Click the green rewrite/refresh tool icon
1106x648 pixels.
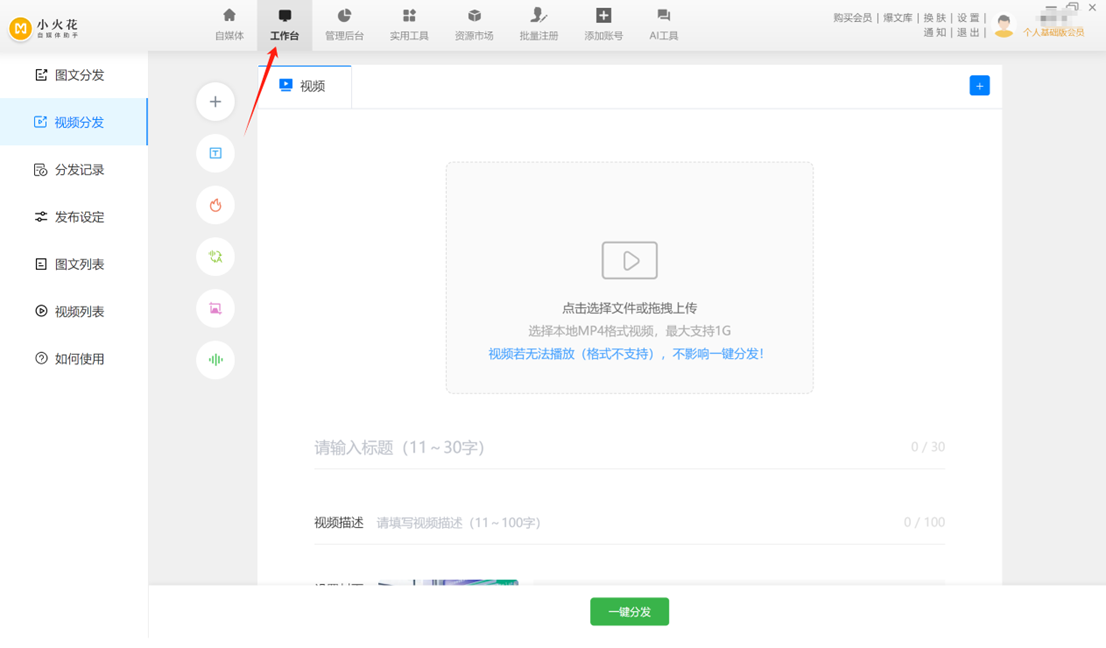(x=215, y=256)
